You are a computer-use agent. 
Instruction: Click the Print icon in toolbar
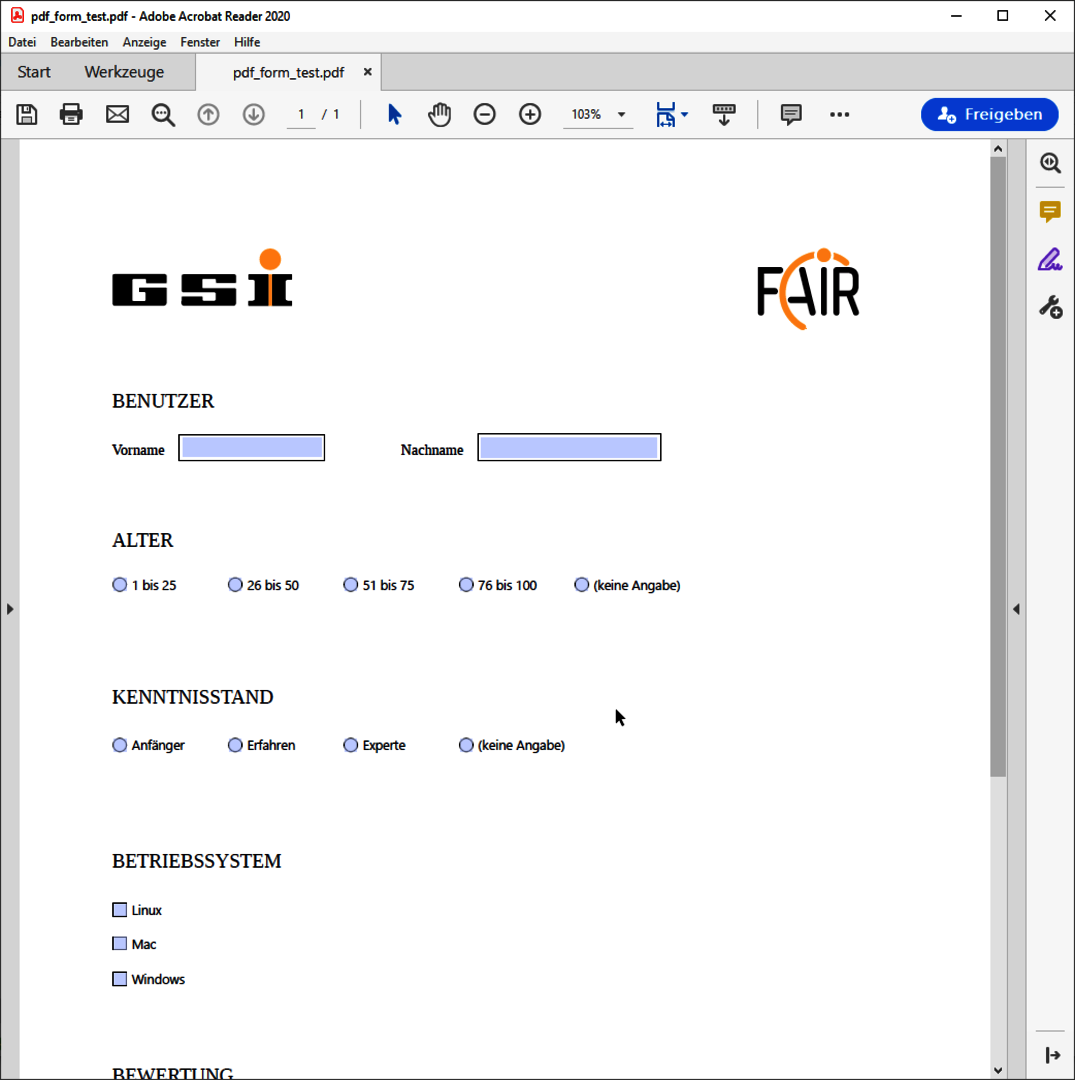click(x=71, y=114)
